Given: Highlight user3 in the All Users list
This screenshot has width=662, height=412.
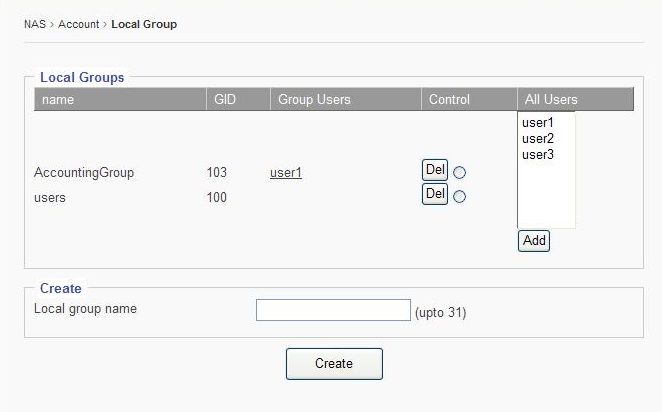Looking at the screenshot, I should [x=537, y=155].
